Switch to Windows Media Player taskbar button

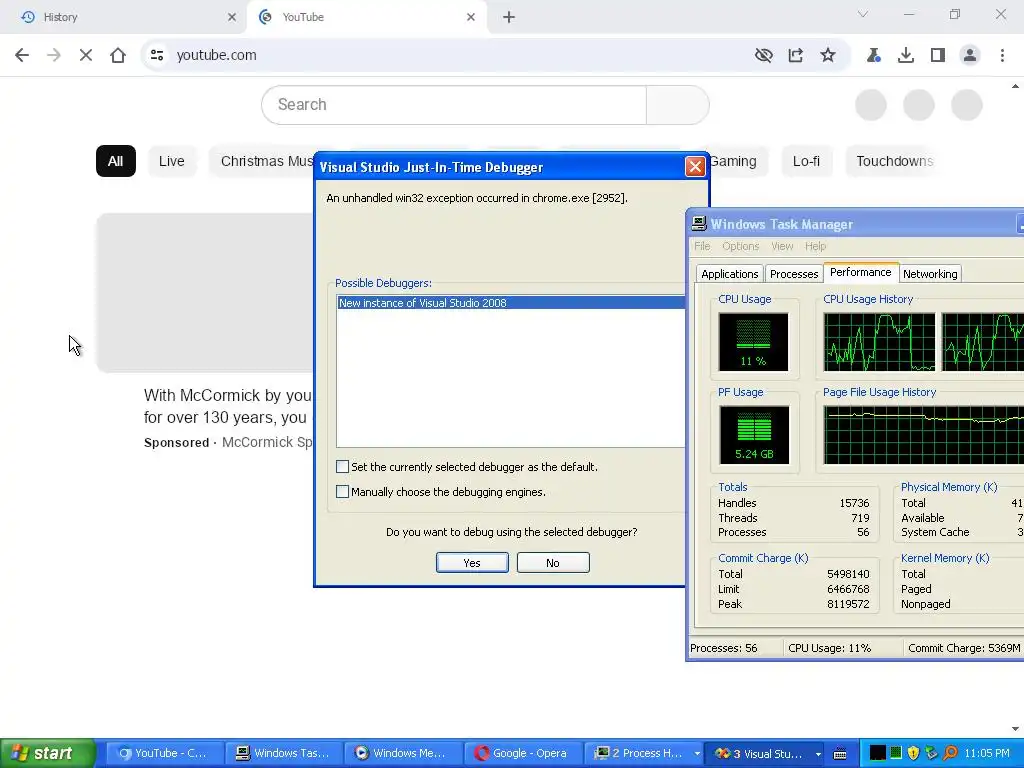(x=403, y=754)
